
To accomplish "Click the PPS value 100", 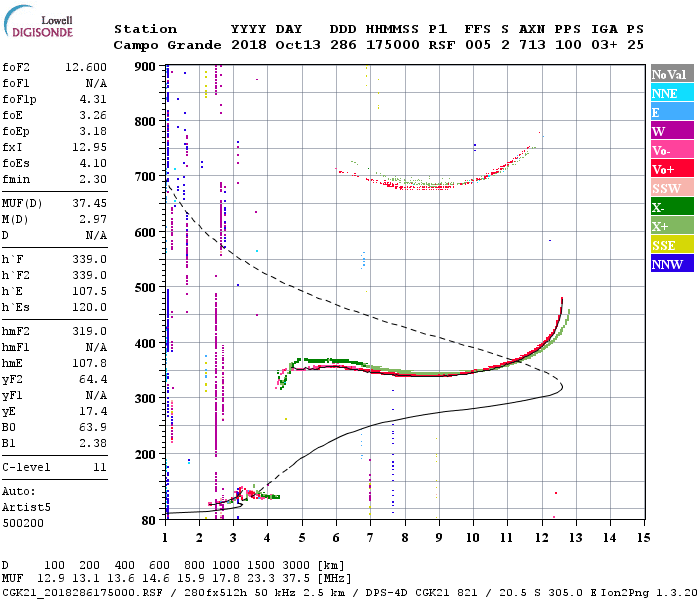I will coord(568,45).
